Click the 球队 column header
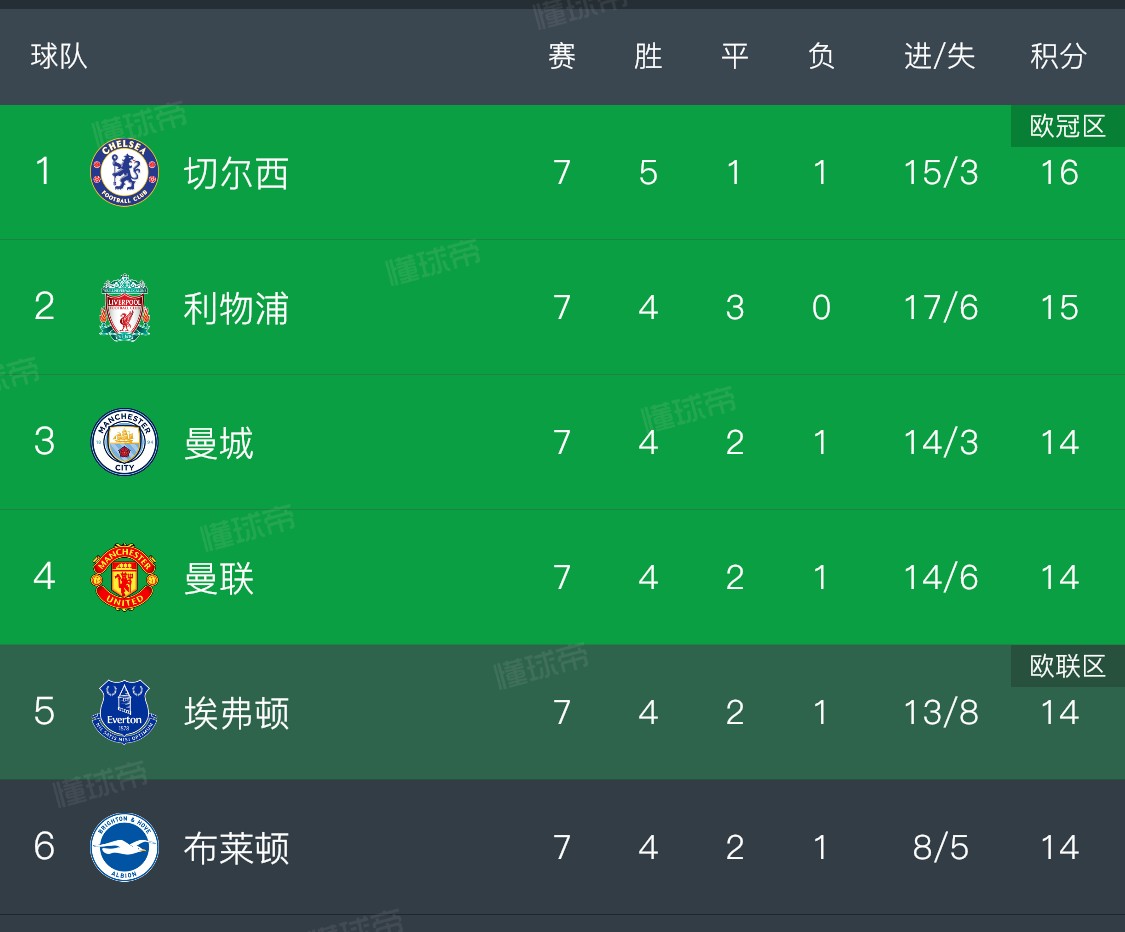 [x=59, y=56]
